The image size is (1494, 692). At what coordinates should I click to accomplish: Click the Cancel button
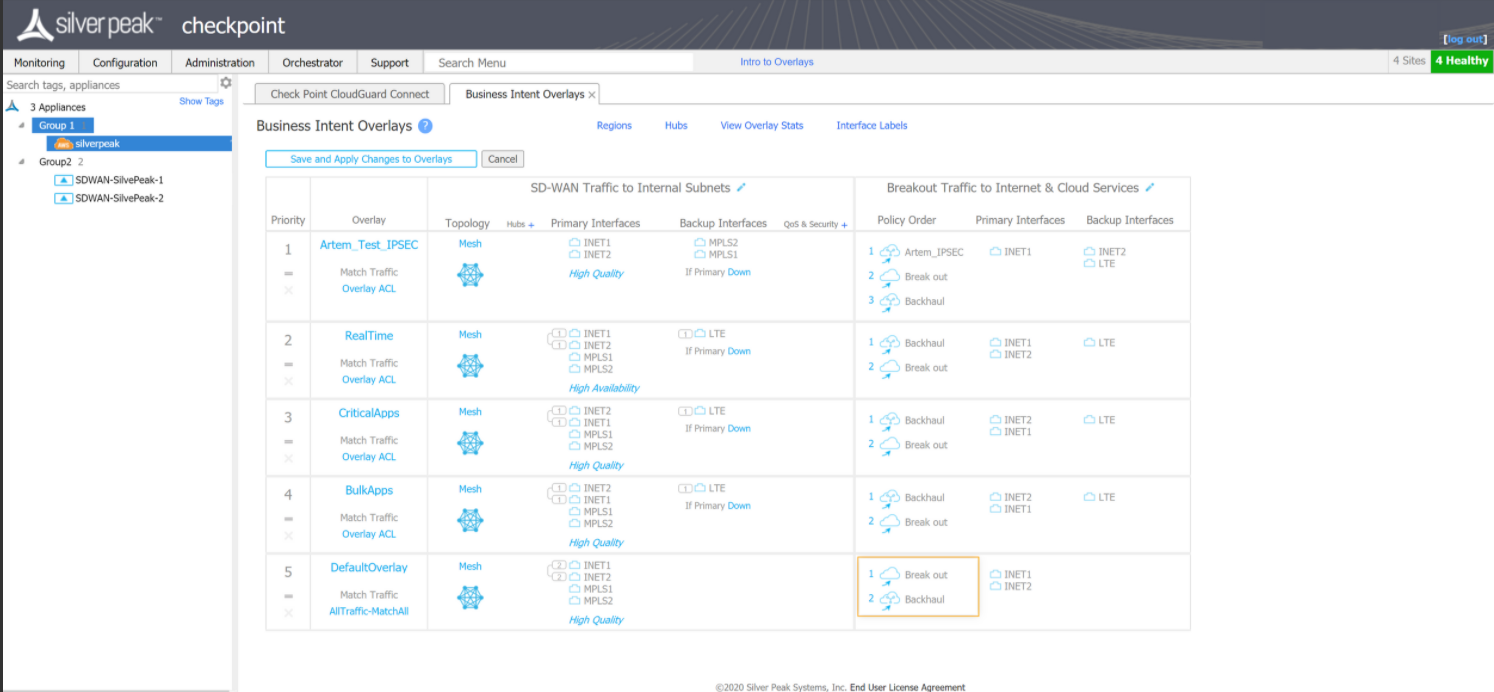503,159
